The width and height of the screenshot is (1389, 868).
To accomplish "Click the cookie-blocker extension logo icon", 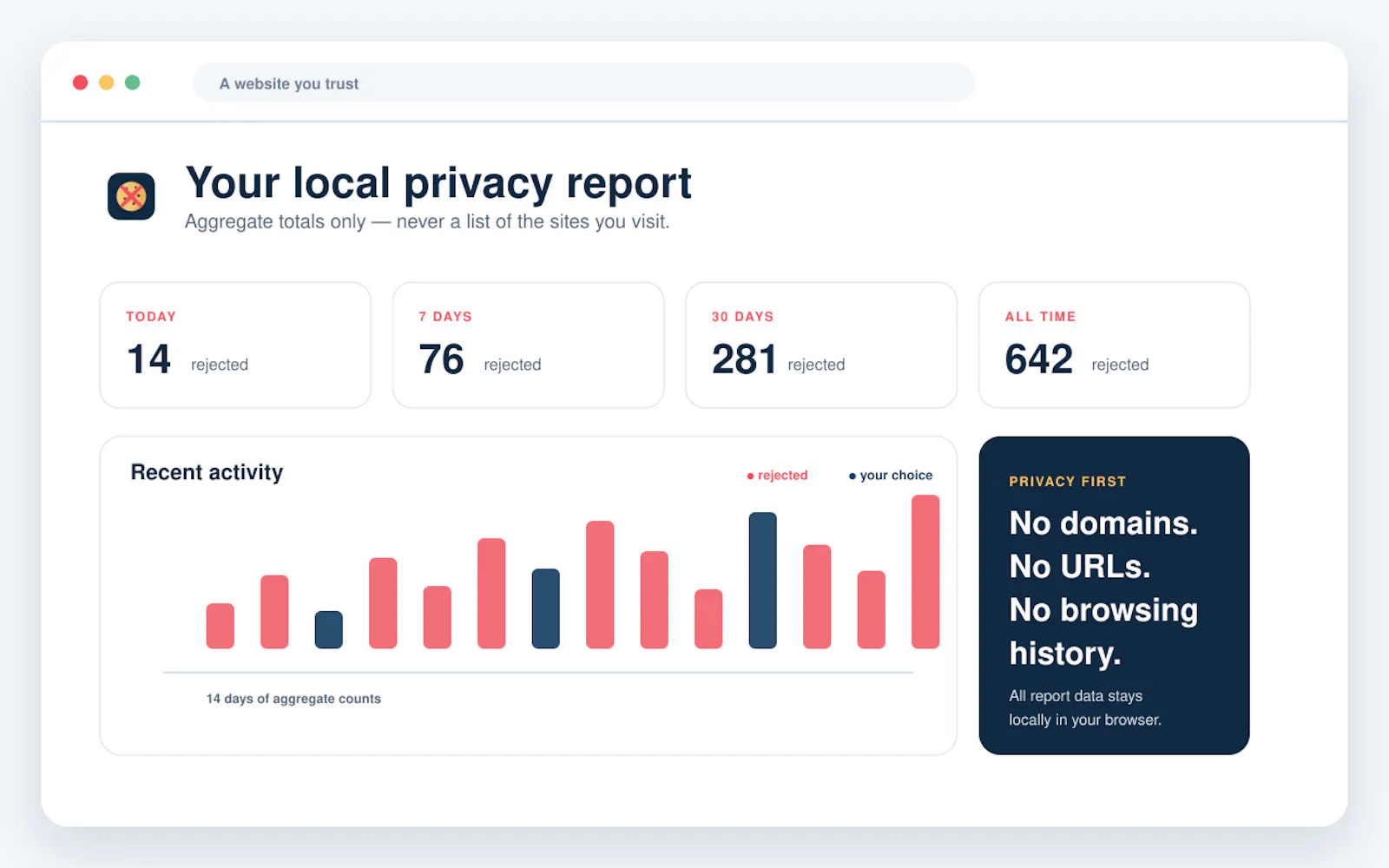I will click(x=131, y=196).
